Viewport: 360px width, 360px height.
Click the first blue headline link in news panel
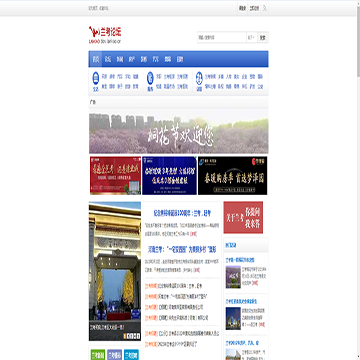click(x=182, y=213)
